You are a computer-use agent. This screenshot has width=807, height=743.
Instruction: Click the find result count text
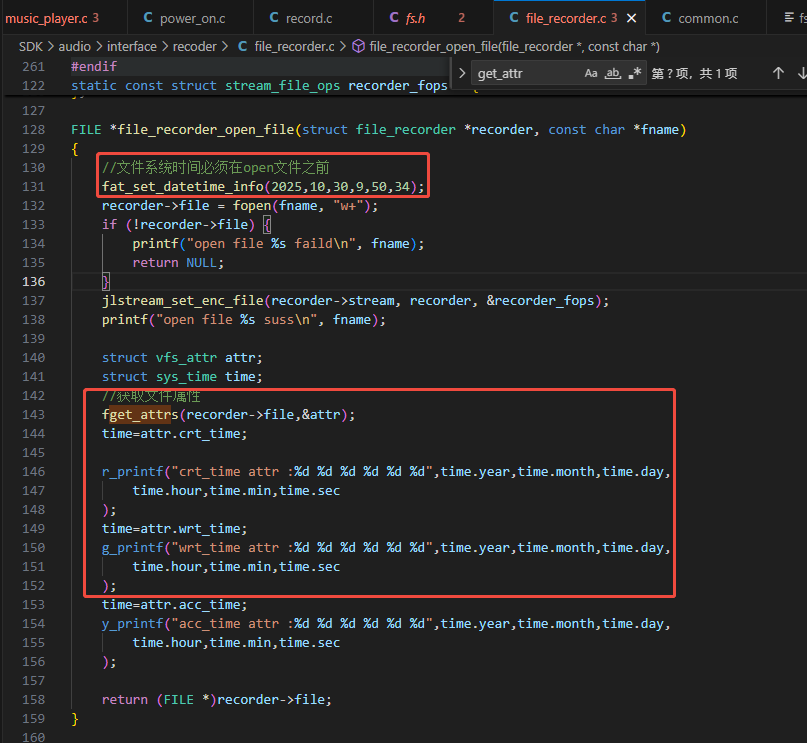point(694,74)
